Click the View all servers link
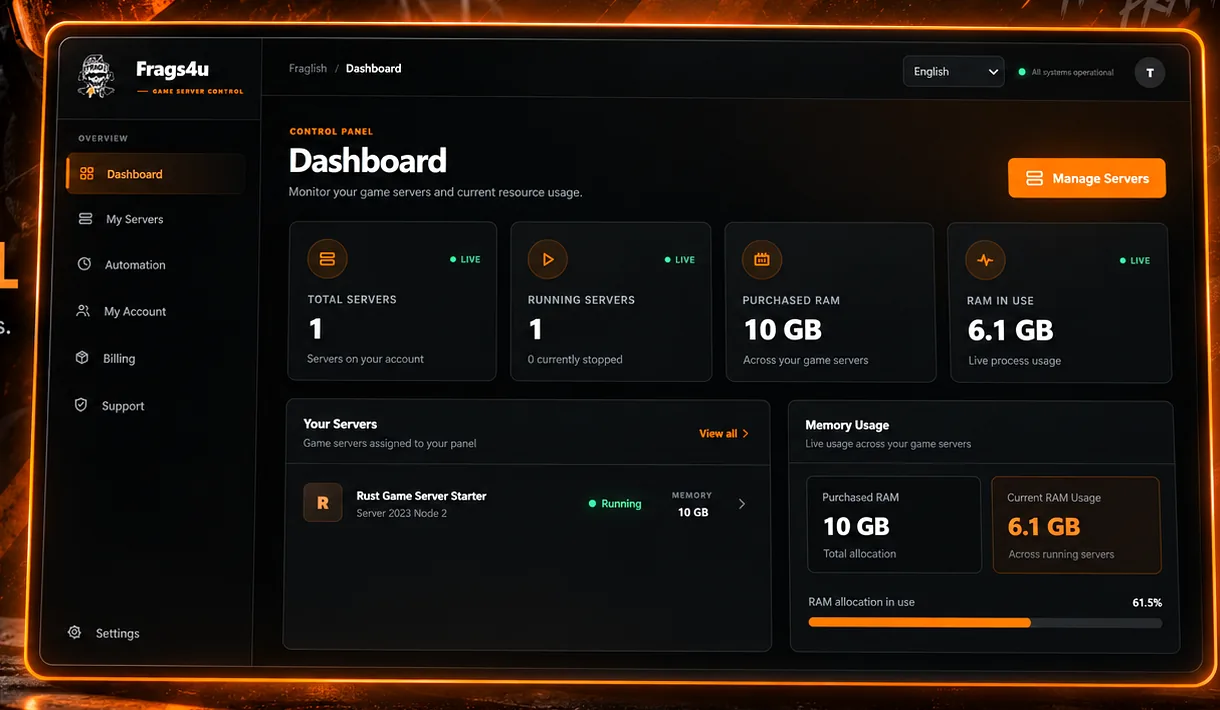The height and width of the screenshot is (710, 1220). coord(724,434)
